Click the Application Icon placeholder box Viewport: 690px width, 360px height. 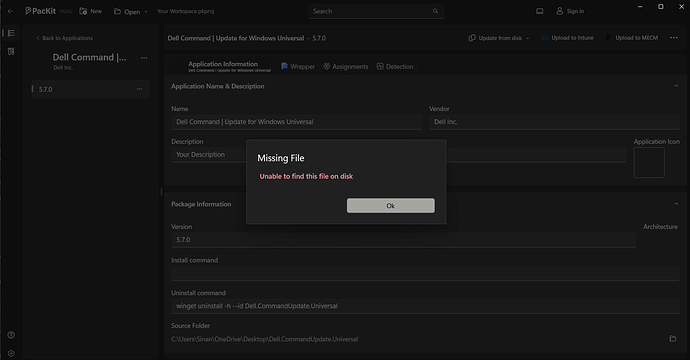[649, 162]
